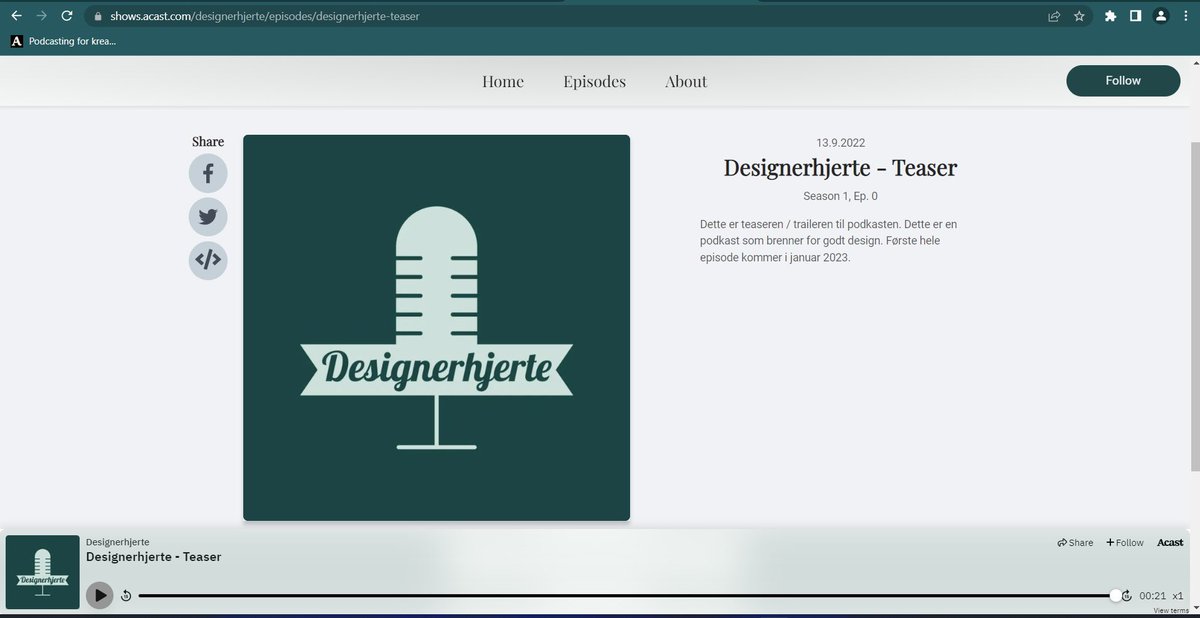Click the date 13.9.2022
The width and height of the screenshot is (1200, 618).
[840, 143]
